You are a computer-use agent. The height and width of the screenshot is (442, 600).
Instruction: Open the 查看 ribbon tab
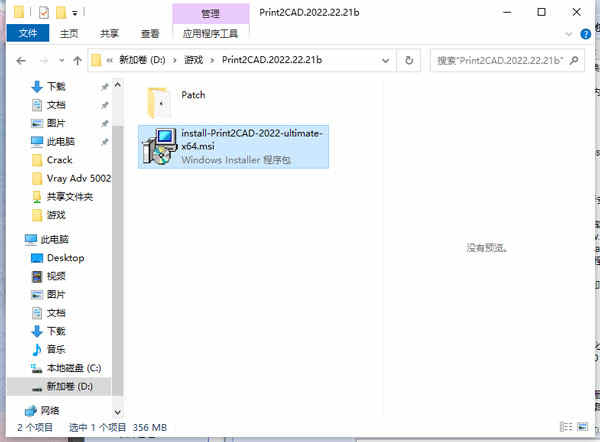(150, 34)
